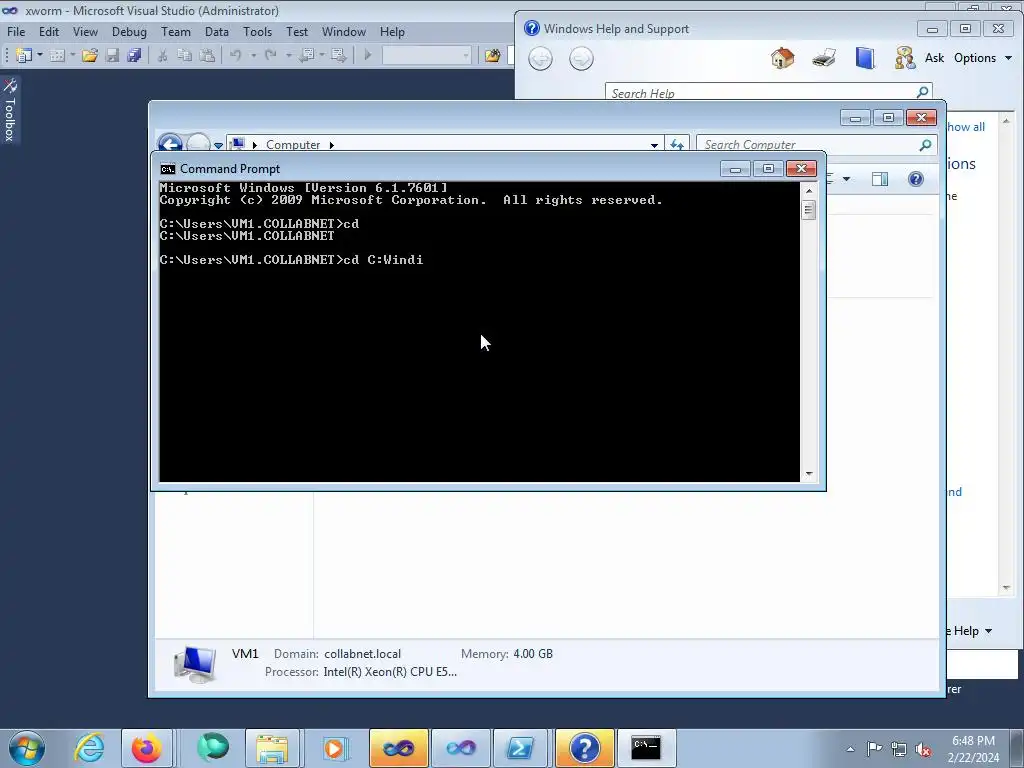Screen dimensions: 1024x768
Task: Open the New Project dropdown arrow
Action: 40,56
